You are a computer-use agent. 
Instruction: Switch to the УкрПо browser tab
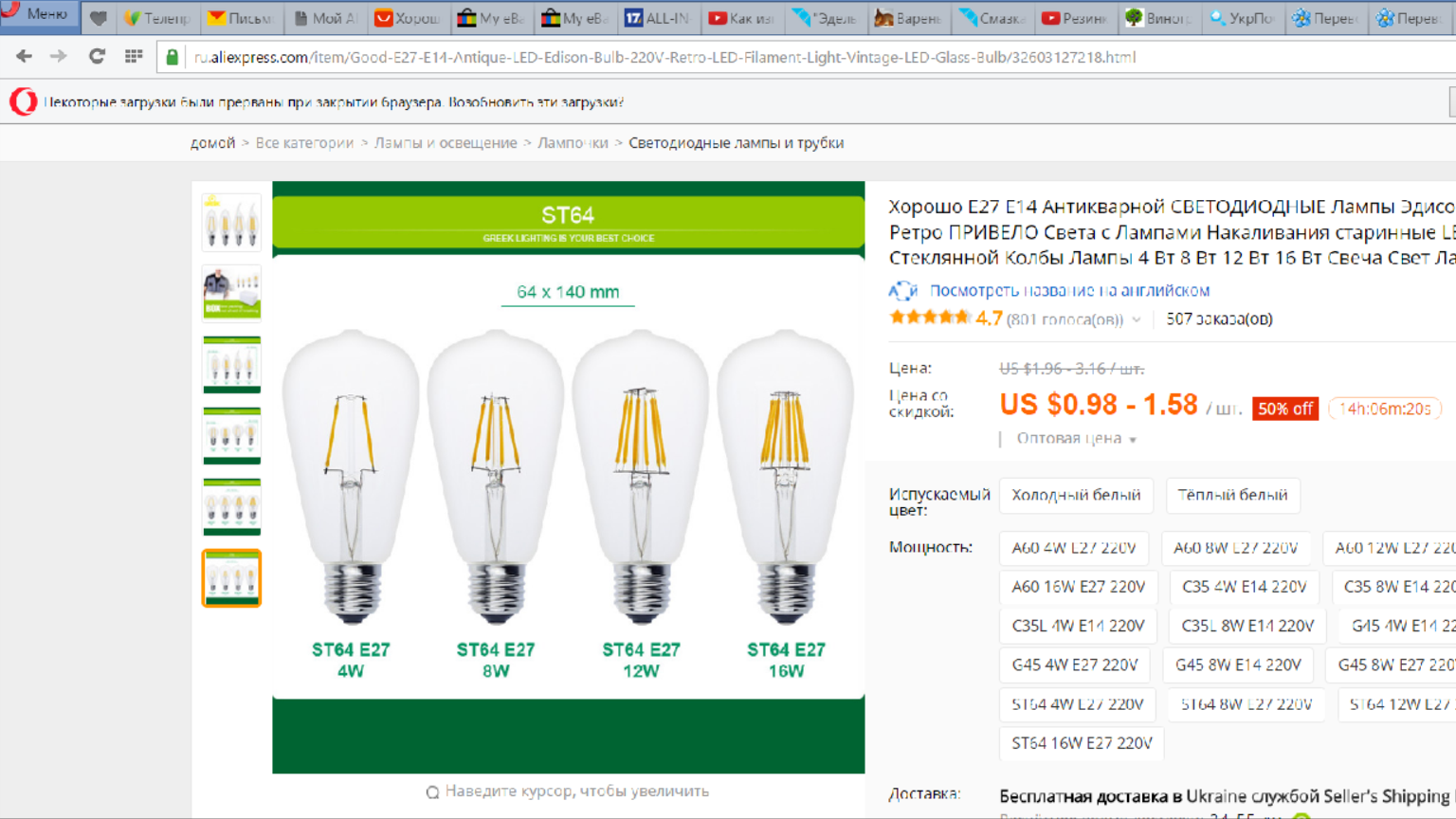point(1242,18)
